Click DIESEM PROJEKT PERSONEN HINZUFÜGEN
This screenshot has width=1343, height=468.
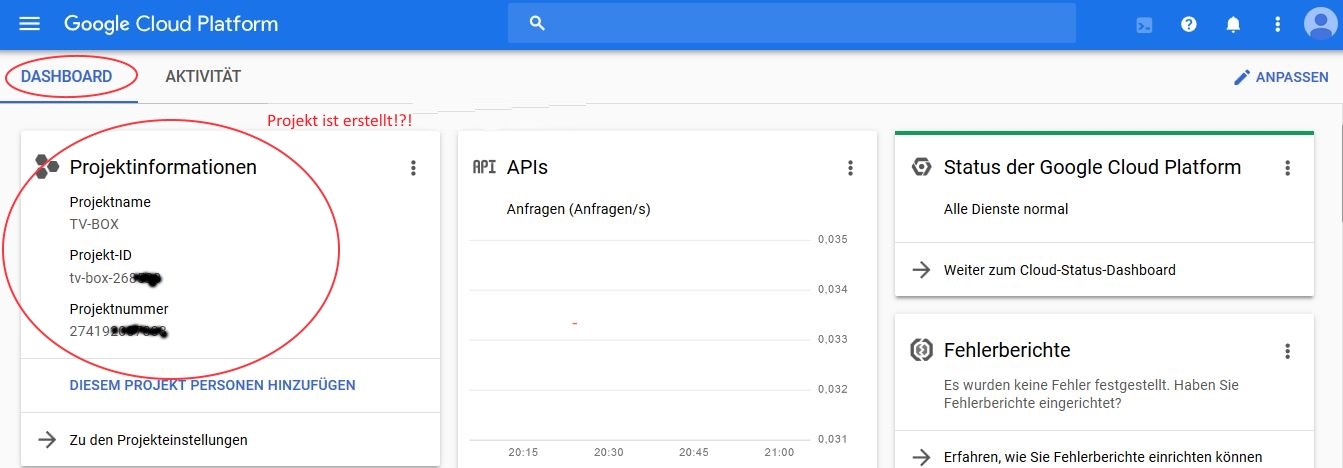(x=212, y=385)
